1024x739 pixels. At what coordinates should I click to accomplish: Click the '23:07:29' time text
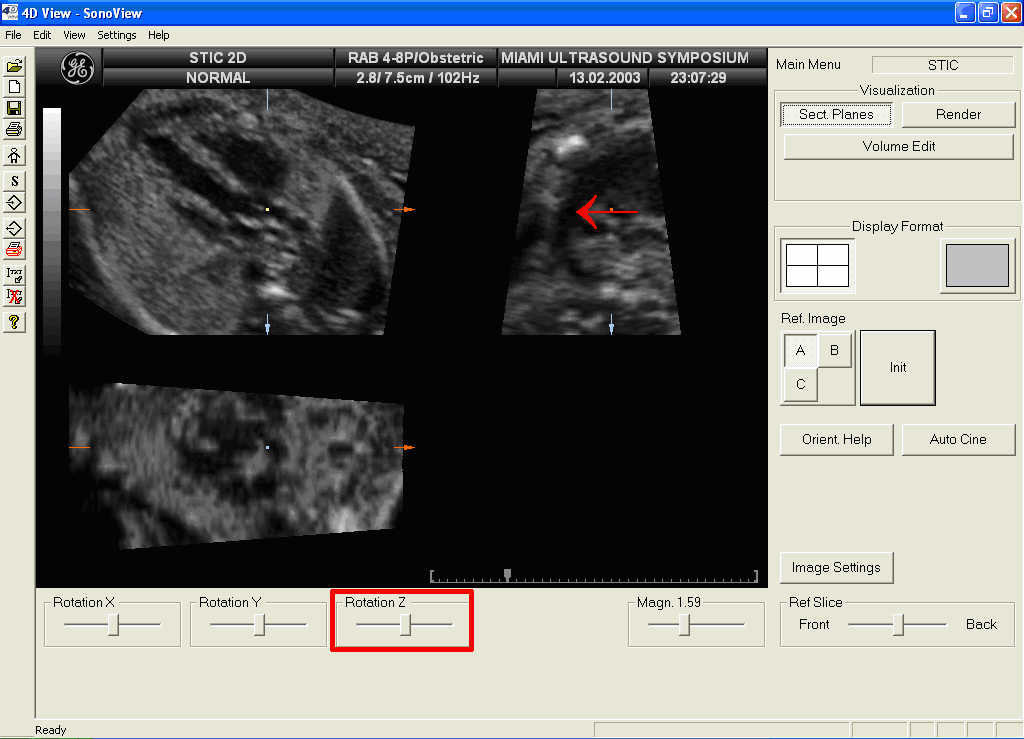(x=697, y=78)
